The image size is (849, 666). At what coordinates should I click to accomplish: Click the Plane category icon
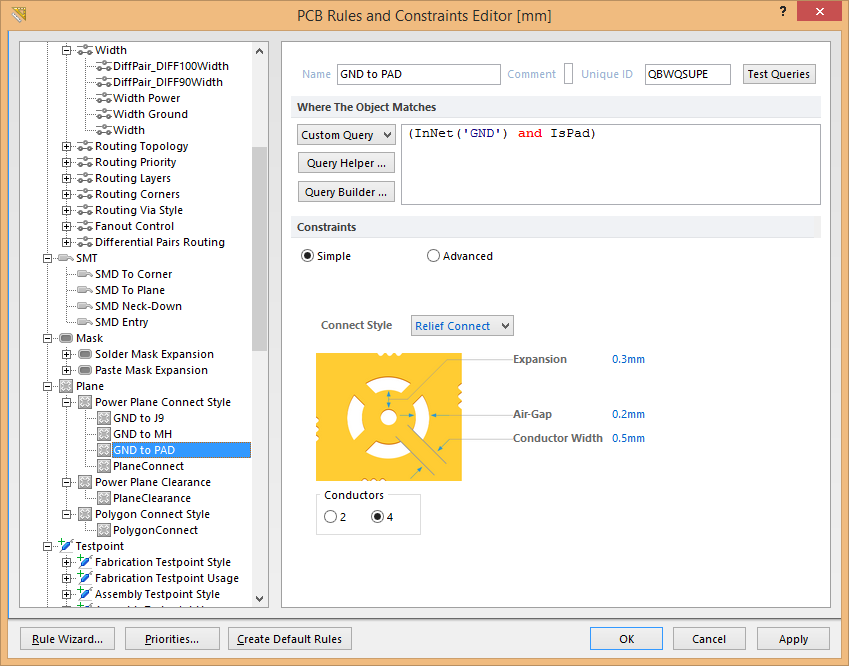tap(66, 386)
